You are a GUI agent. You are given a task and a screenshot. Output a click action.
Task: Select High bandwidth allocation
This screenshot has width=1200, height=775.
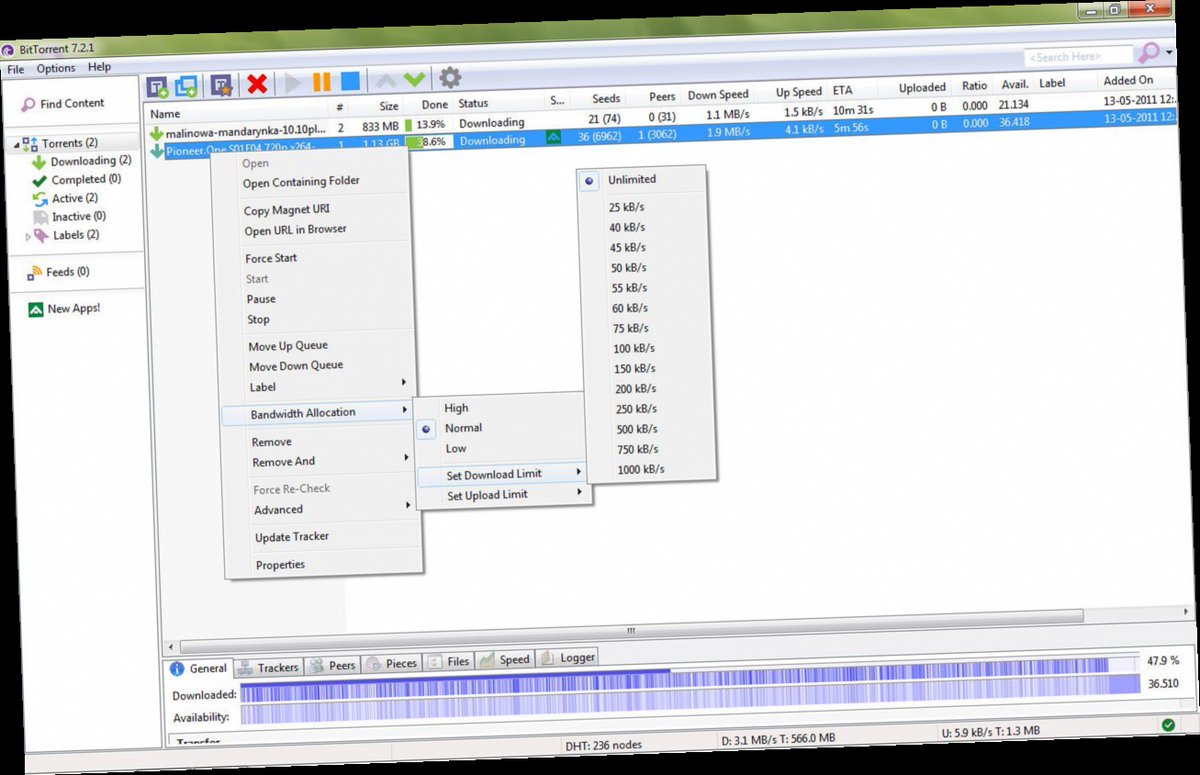pos(456,408)
